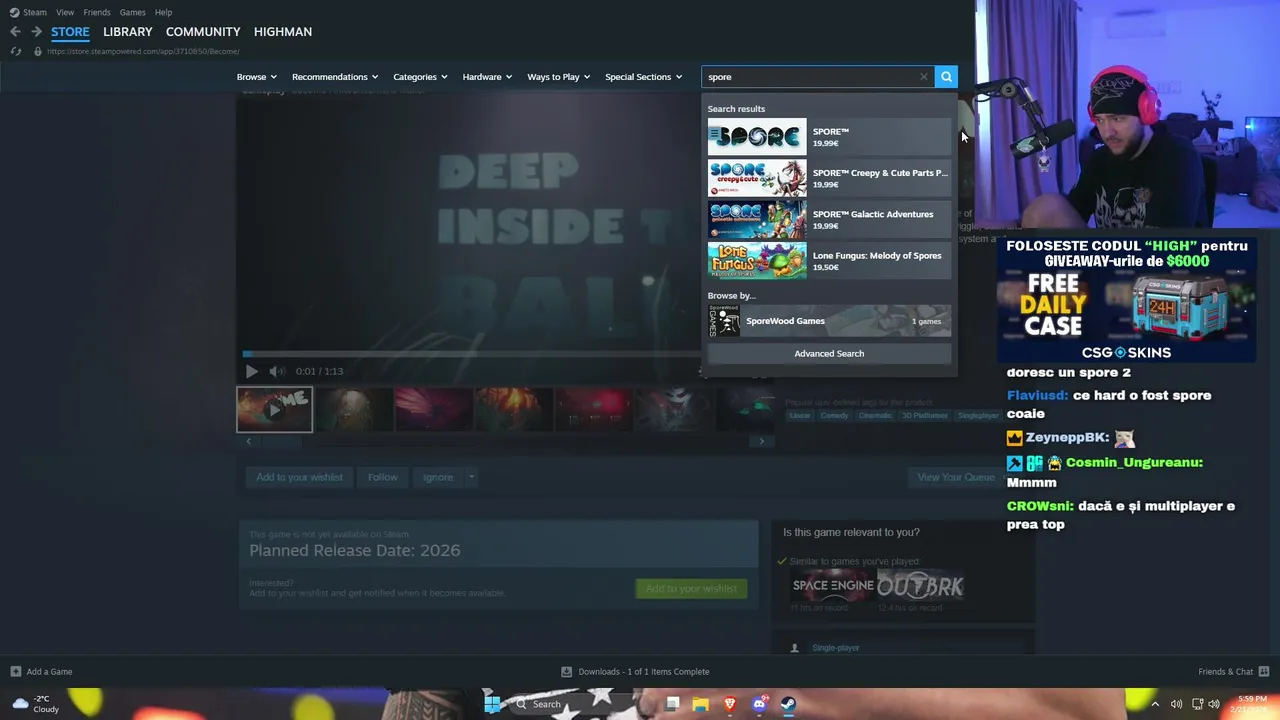Click the Follow button

coord(382,477)
